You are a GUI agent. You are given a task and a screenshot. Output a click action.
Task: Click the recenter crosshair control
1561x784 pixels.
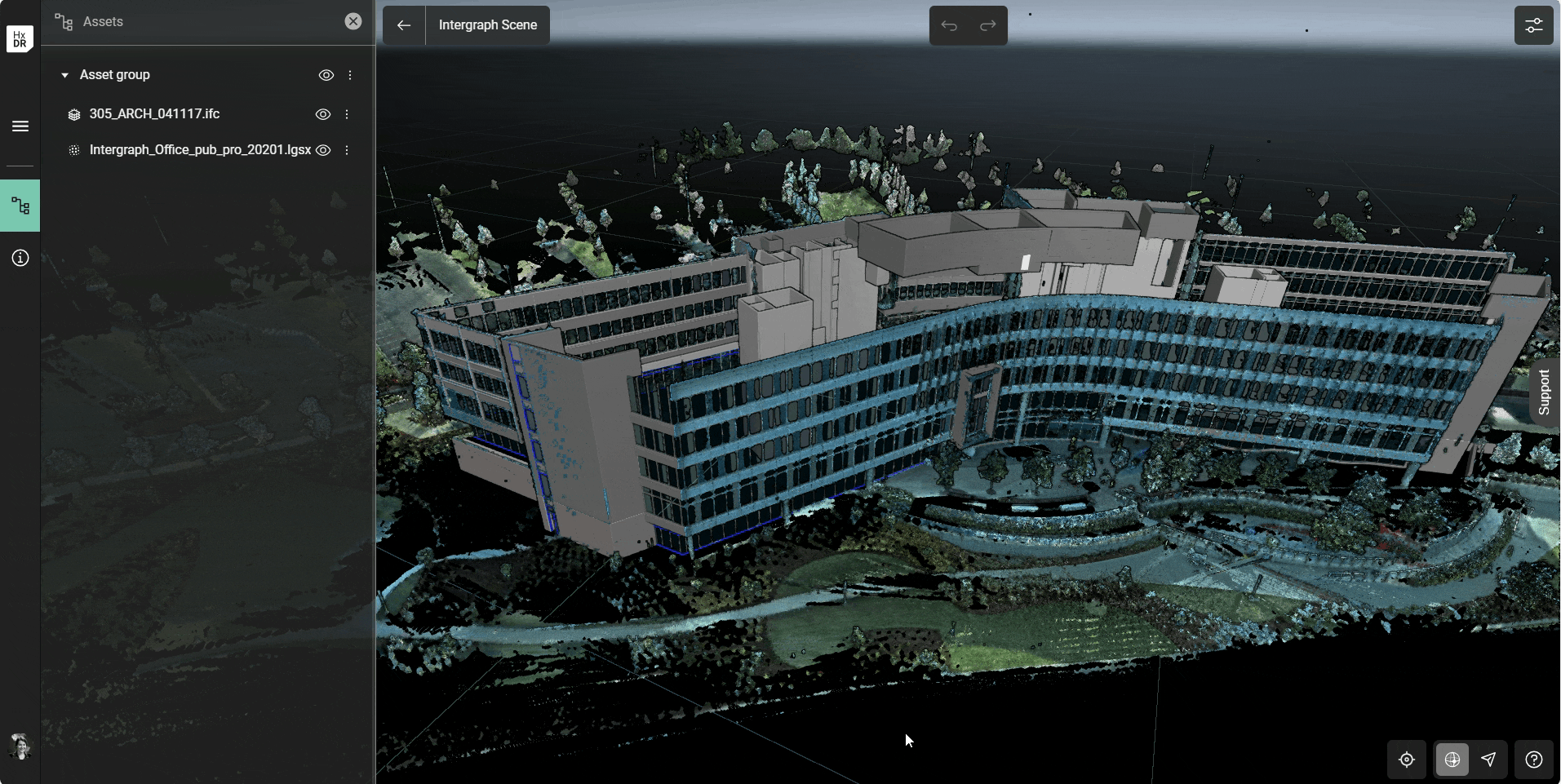tap(1408, 760)
